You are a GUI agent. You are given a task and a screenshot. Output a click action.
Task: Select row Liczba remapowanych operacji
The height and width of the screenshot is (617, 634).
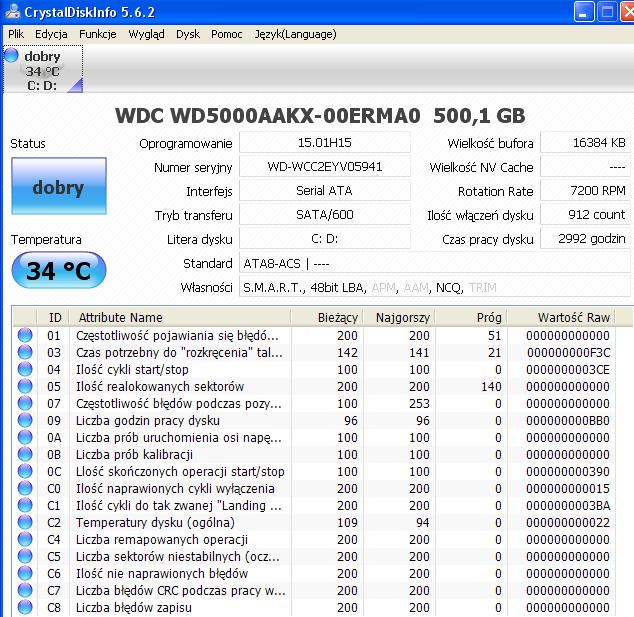click(314, 539)
